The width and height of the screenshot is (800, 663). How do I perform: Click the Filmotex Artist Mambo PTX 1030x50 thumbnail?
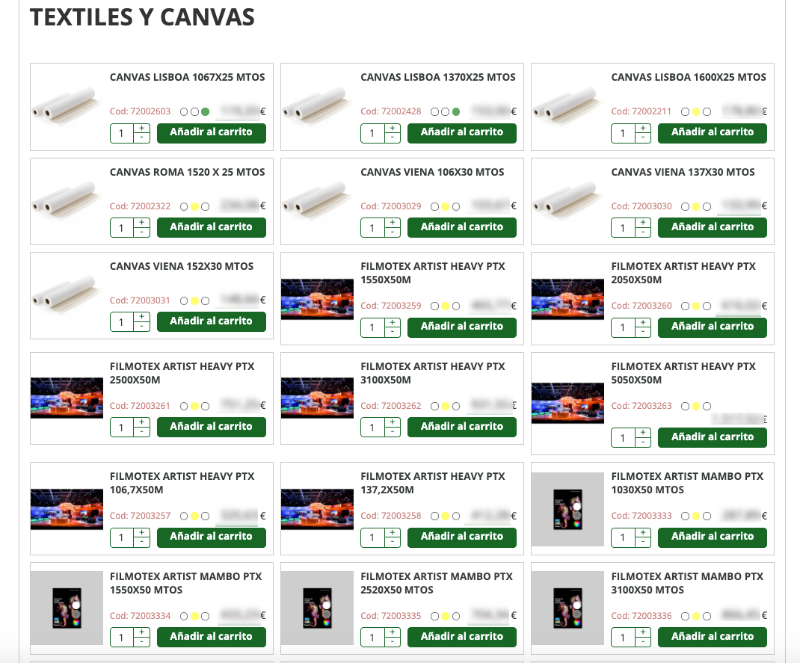click(568, 509)
